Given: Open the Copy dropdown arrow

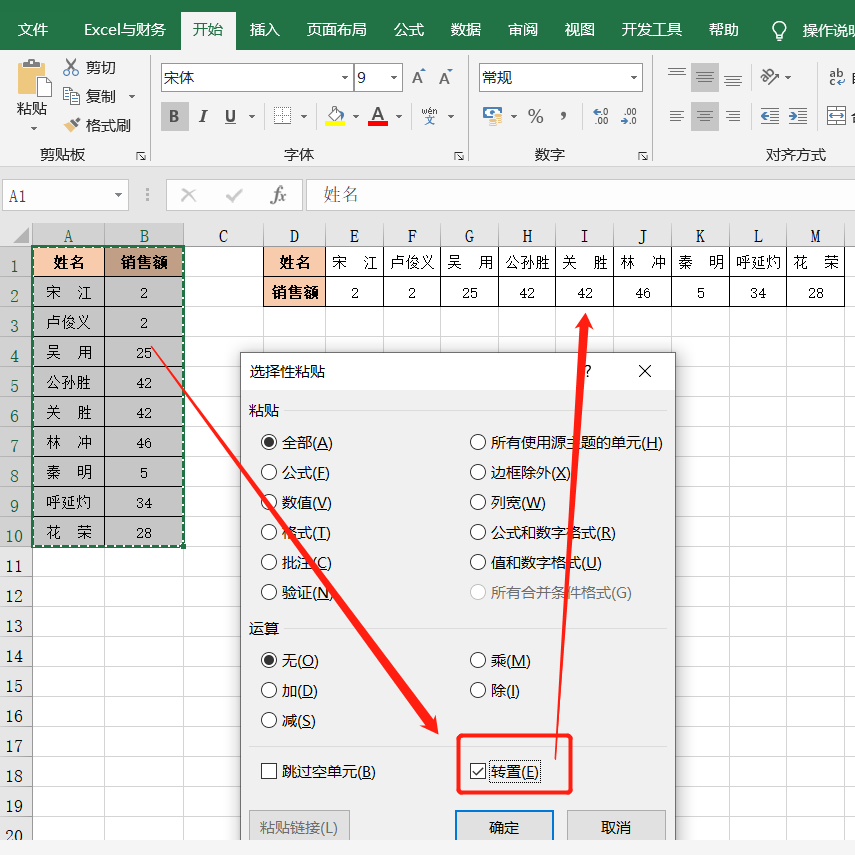Looking at the screenshot, I should click(x=131, y=97).
